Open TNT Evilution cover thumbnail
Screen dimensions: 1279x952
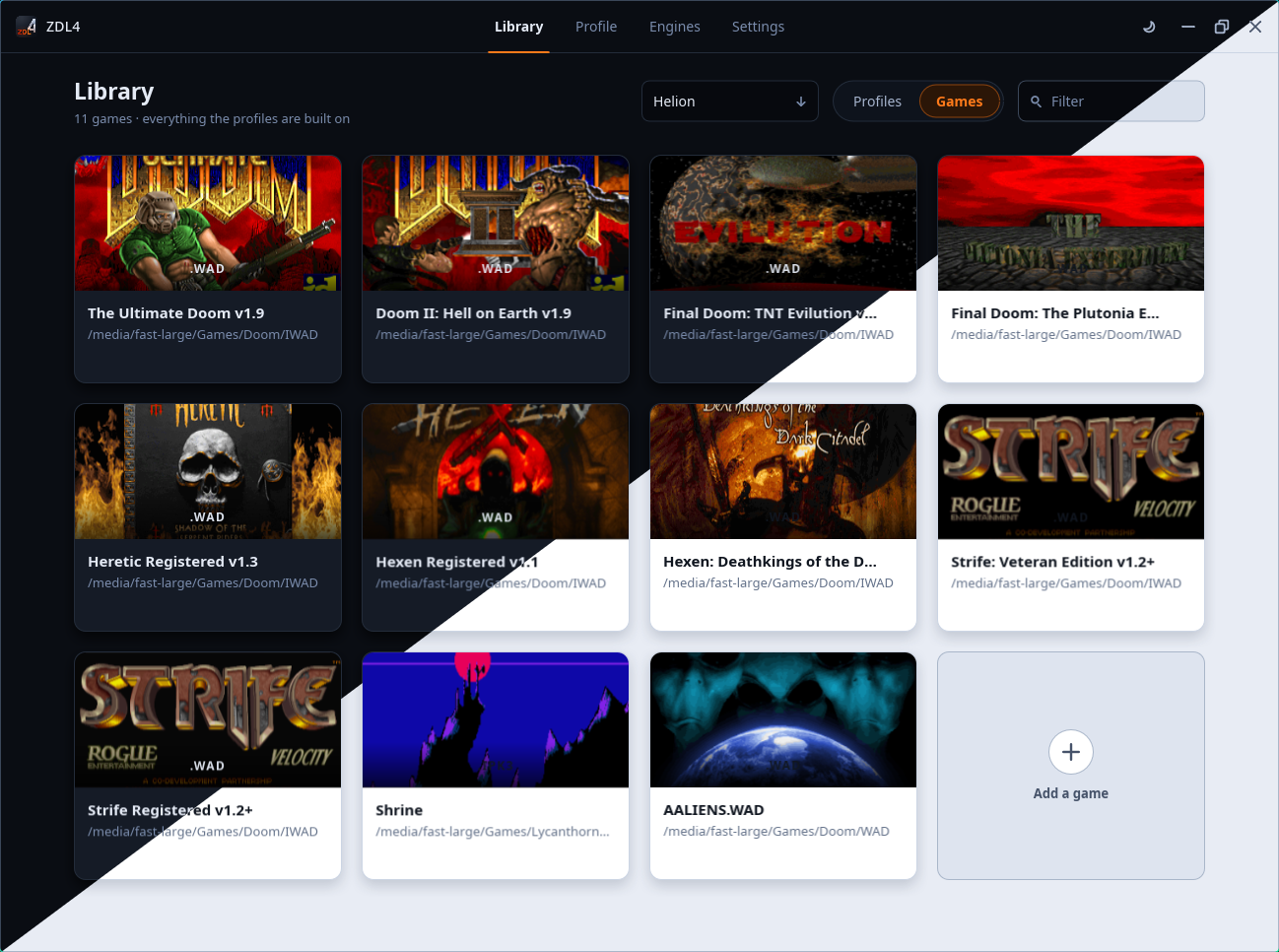783,223
